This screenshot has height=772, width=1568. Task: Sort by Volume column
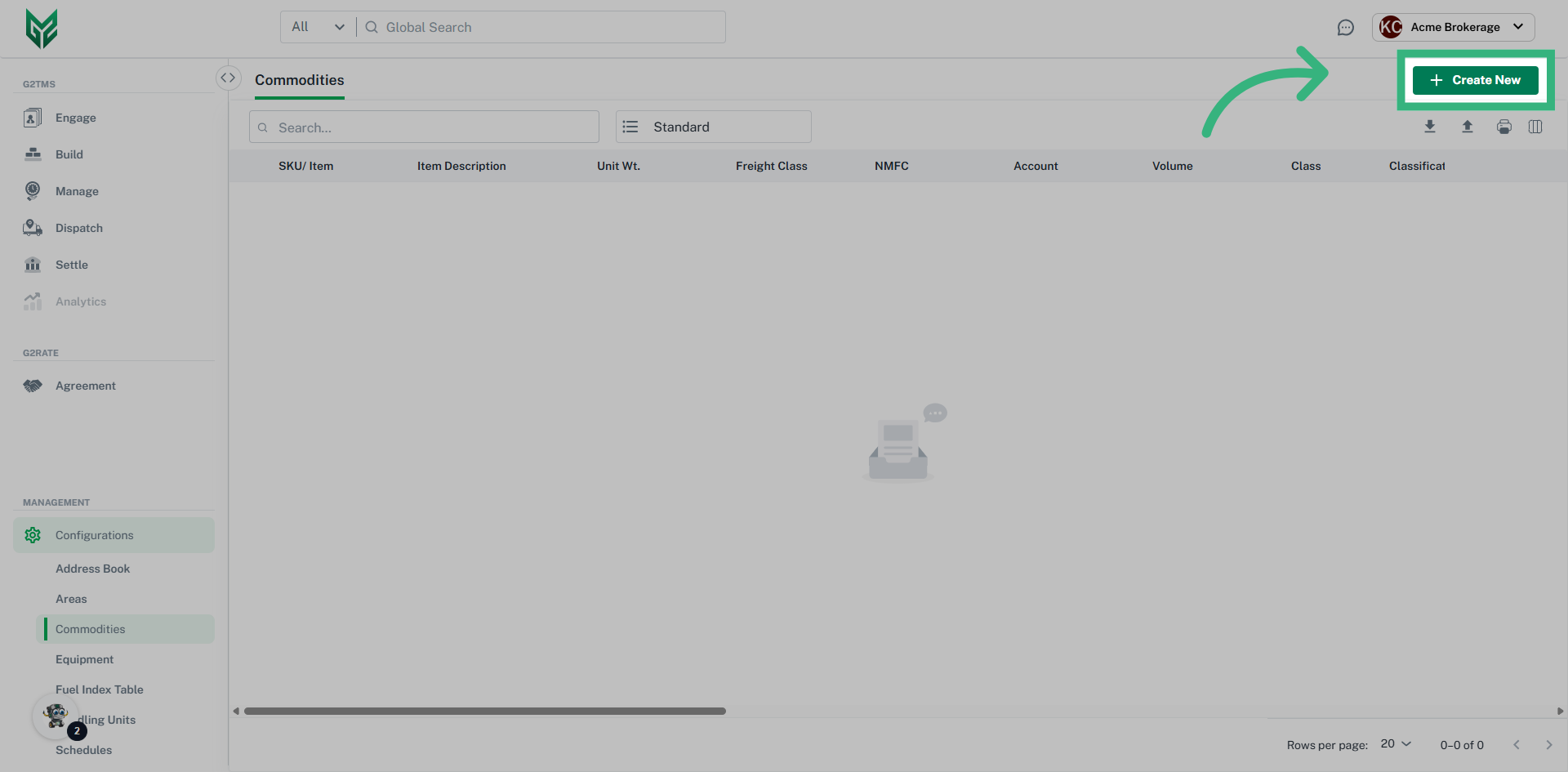[x=1172, y=166]
